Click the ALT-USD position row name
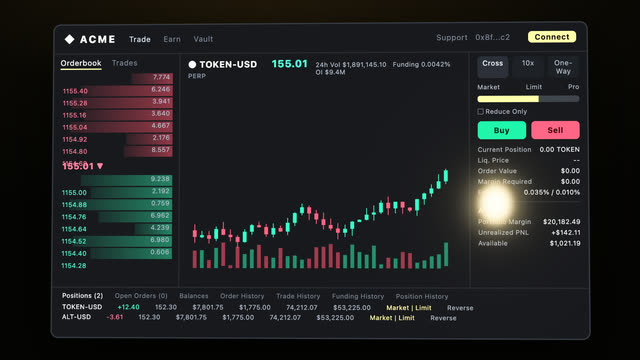Image resolution: width=640 pixels, height=360 pixels. pyautogui.click(x=76, y=317)
